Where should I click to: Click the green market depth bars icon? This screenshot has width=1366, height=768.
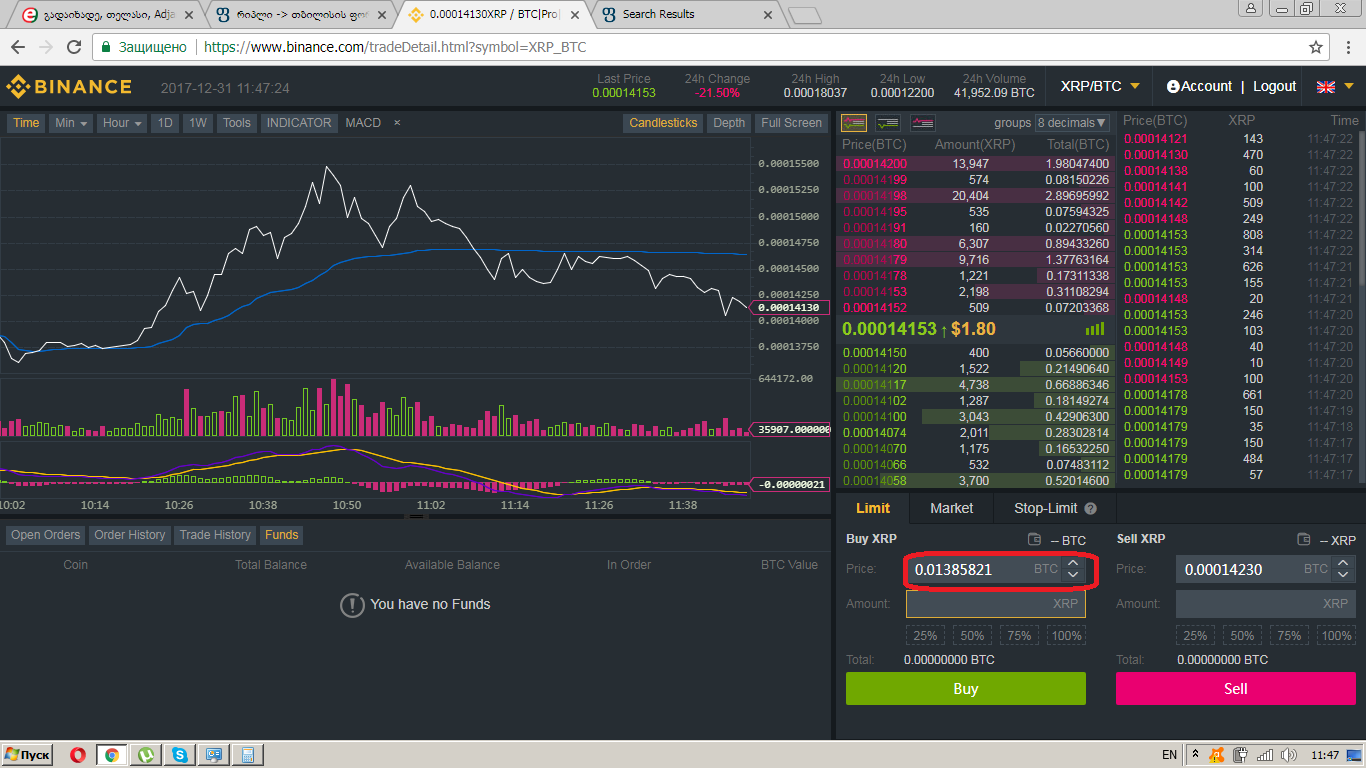pyautogui.click(x=1095, y=329)
